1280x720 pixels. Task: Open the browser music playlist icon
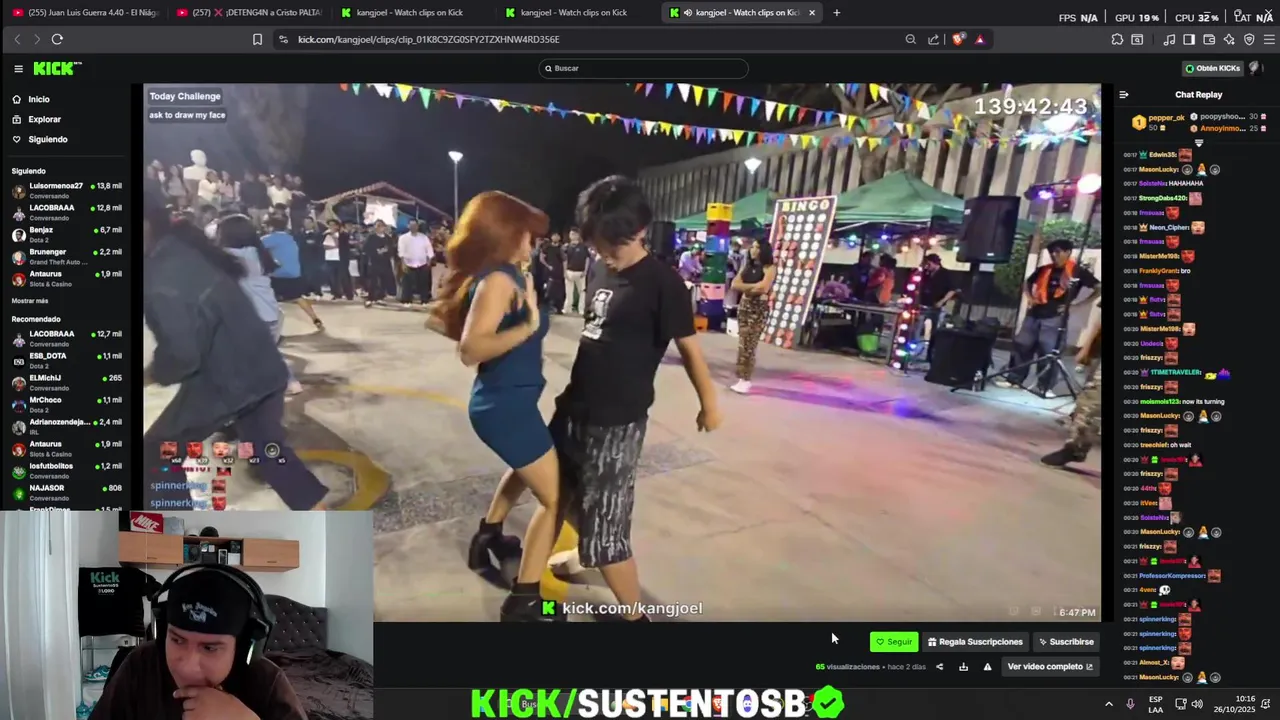pyautogui.click(x=1169, y=39)
